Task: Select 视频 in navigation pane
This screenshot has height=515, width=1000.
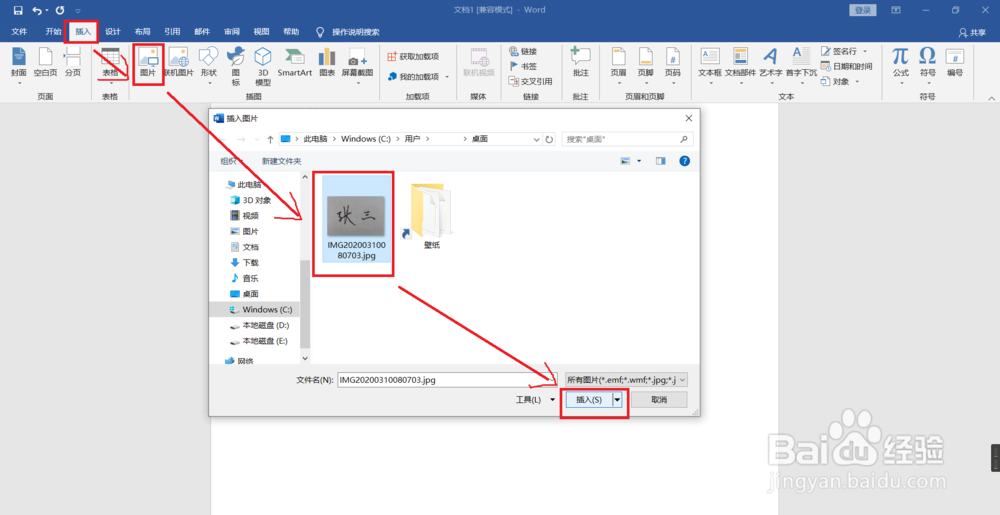Action: point(251,215)
